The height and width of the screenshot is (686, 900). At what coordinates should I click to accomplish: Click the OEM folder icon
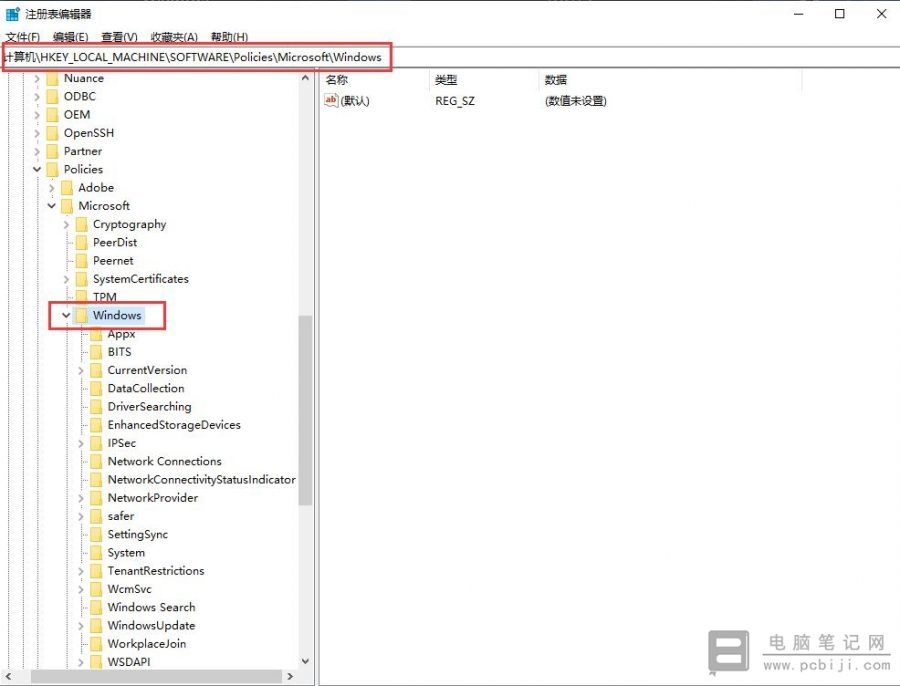click(52, 115)
